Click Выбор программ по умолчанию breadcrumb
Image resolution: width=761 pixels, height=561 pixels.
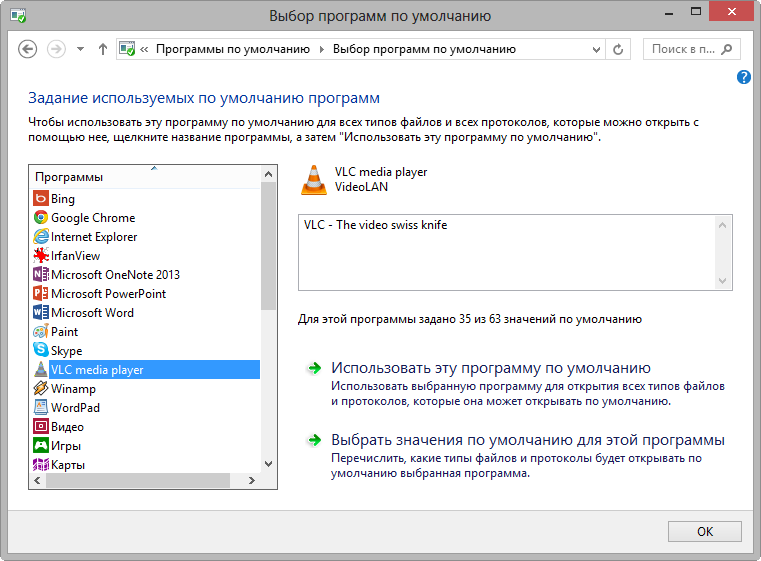pos(424,49)
